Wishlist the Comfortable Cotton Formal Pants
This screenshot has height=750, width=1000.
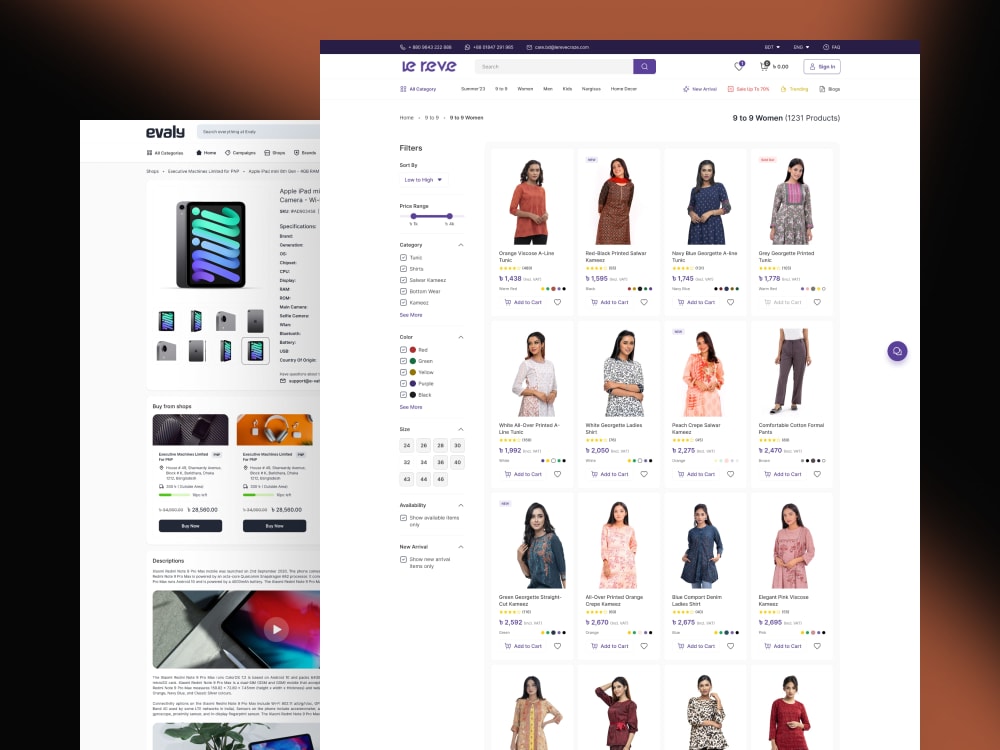[817, 474]
